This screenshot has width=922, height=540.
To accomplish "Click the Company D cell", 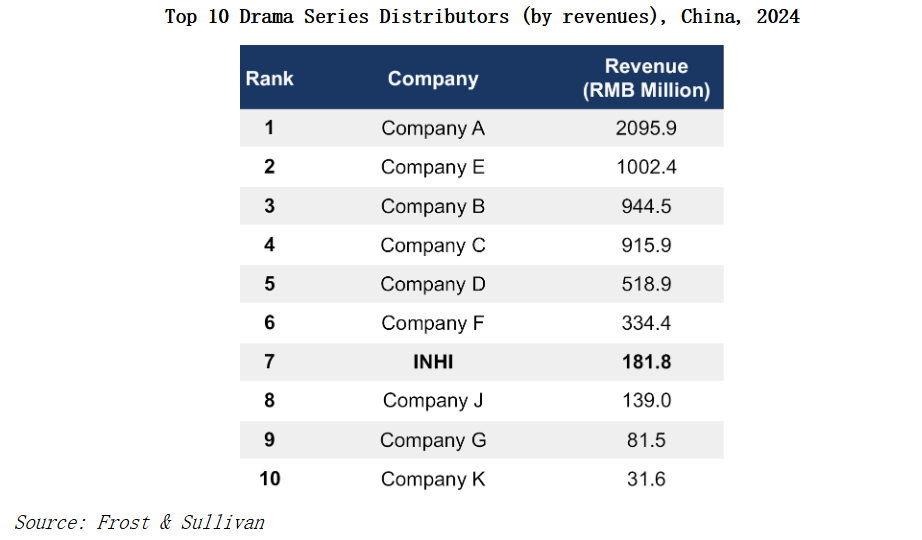I will click(433, 284).
